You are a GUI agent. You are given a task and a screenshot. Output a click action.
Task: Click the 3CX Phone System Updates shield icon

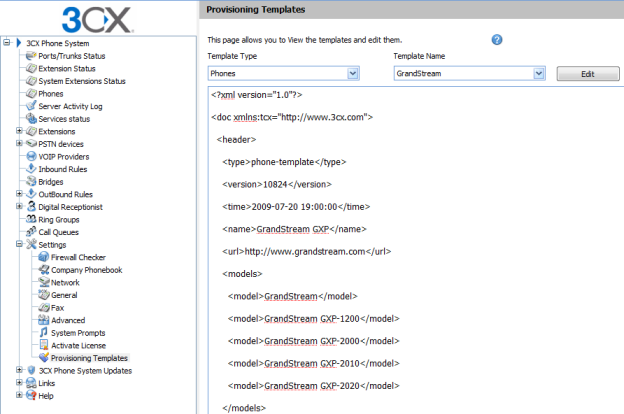(31, 370)
